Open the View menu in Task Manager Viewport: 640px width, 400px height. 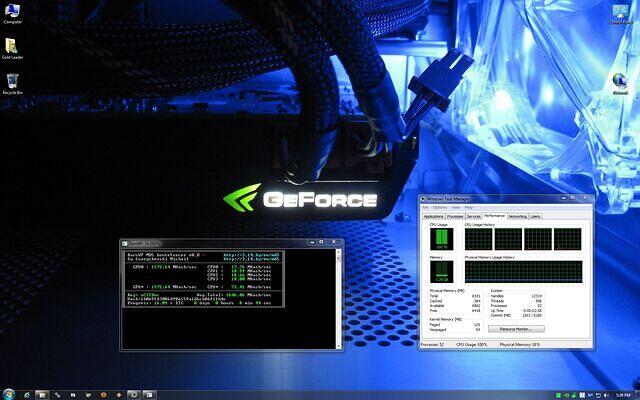point(455,207)
